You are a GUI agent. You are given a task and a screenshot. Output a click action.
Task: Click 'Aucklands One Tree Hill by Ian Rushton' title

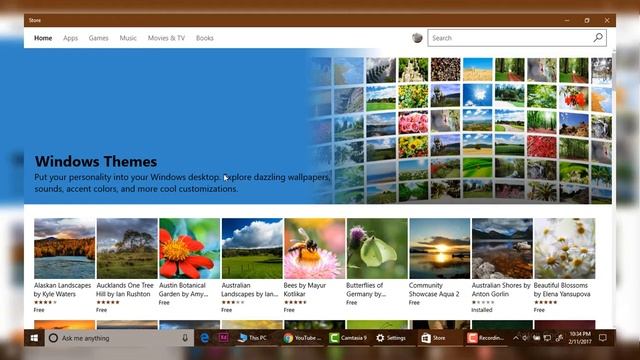tap(124, 289)
